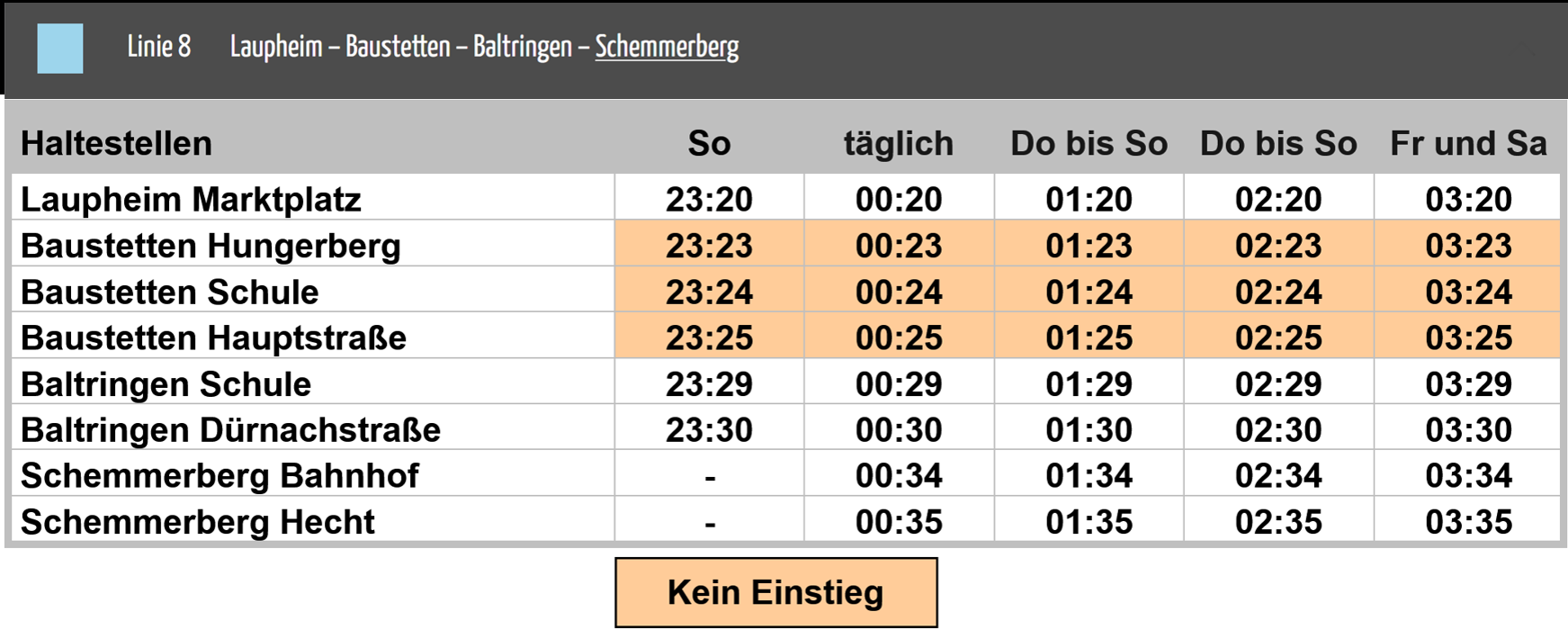Select the Baltringen Dürnachstraße stop name
1568x630 pixels.
230,429
